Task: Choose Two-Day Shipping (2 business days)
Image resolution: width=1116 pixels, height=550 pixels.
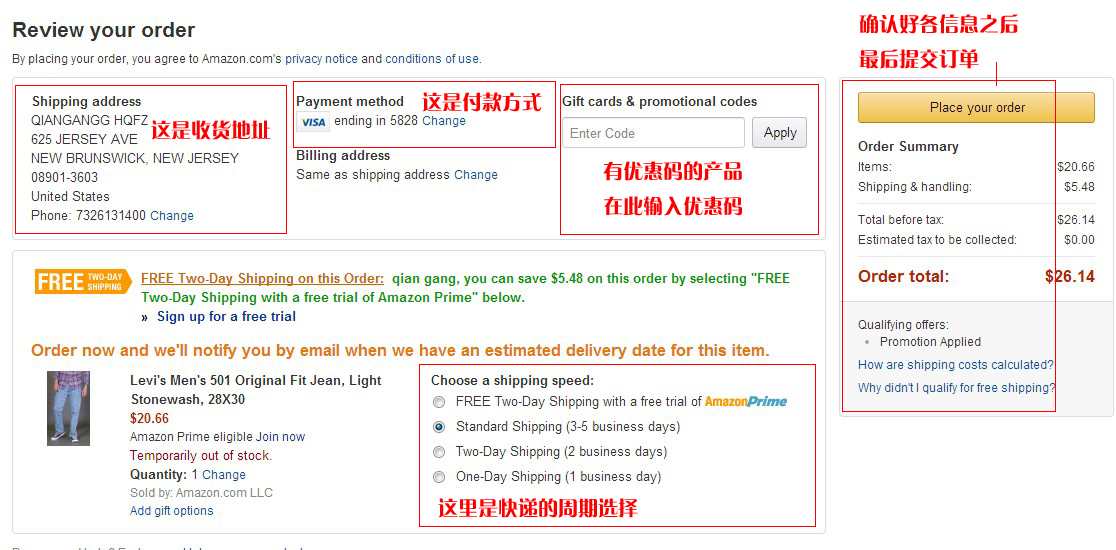Action: [439, 452]
